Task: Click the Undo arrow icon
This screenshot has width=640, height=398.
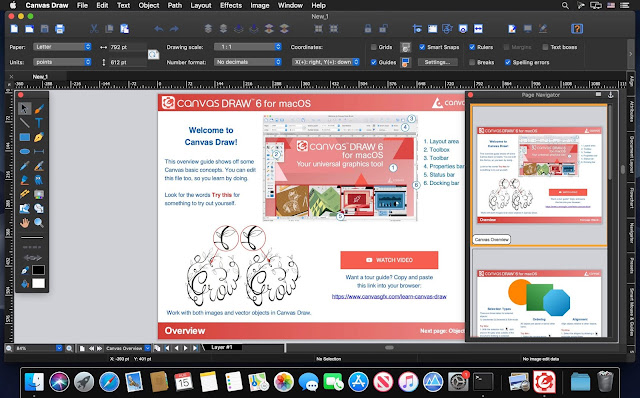Action: click(x=158, y=29)
